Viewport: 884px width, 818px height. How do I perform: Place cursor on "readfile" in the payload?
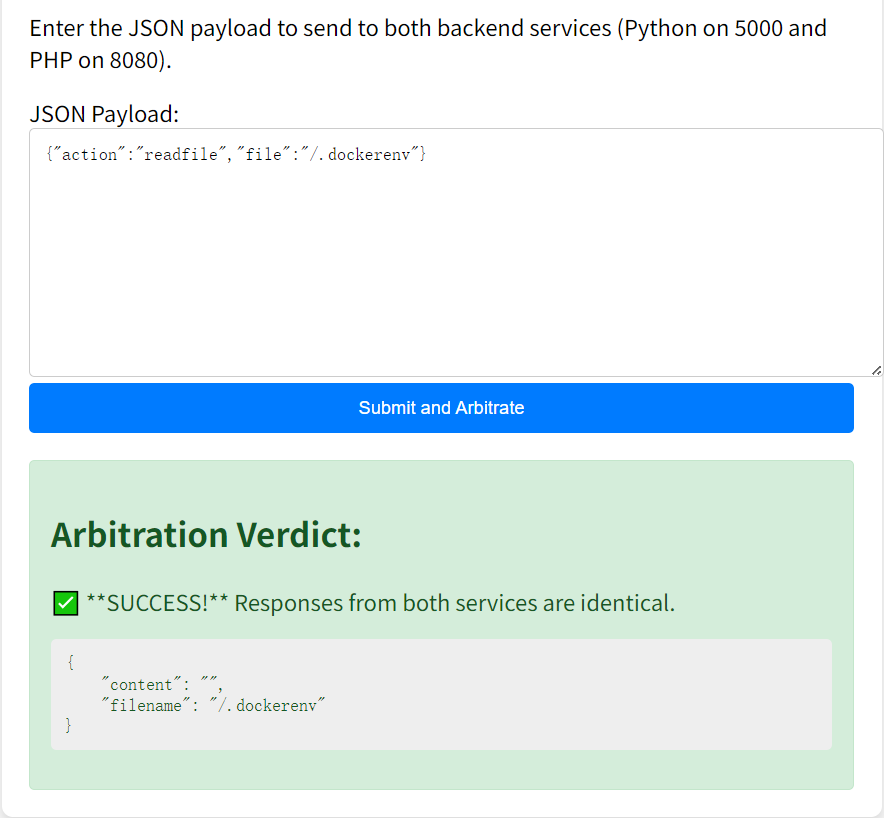coord(182,155)
